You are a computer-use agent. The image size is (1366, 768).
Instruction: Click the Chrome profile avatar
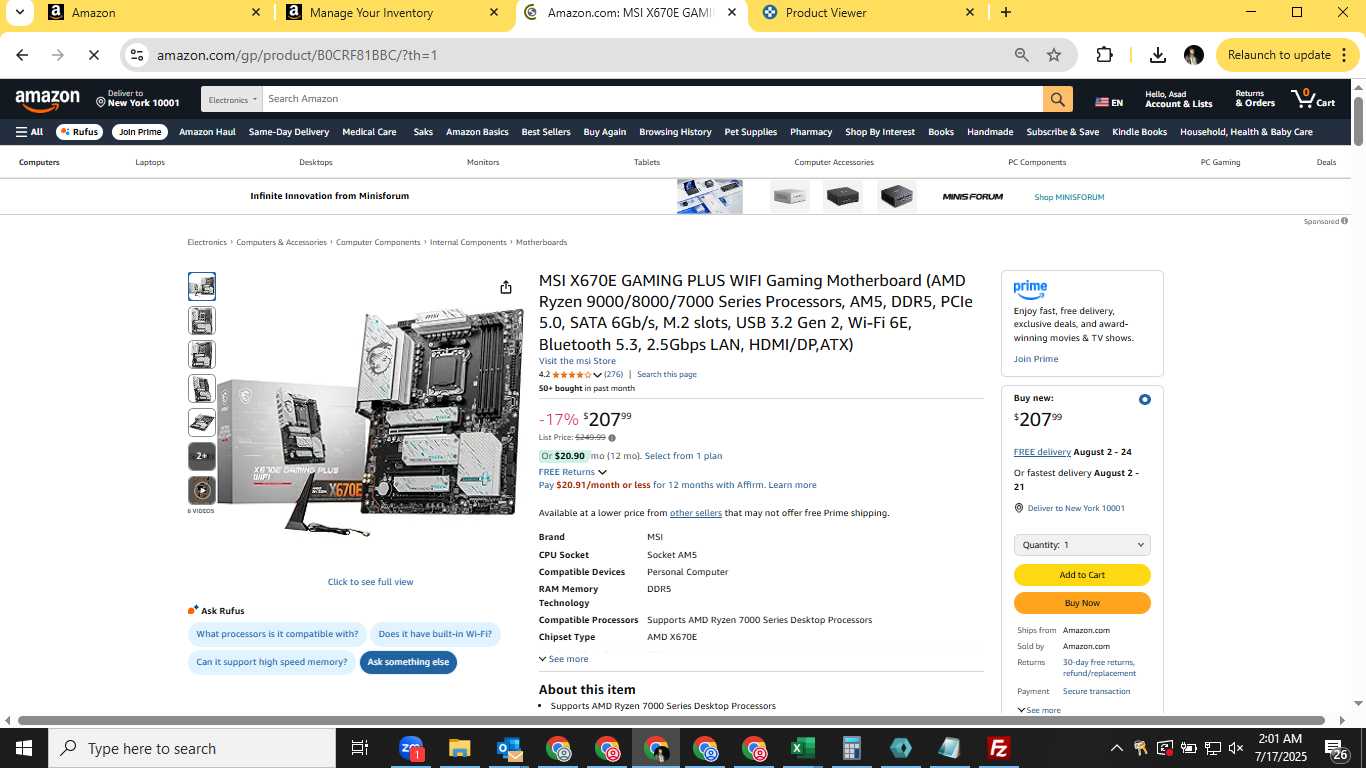pos(1193,55)
